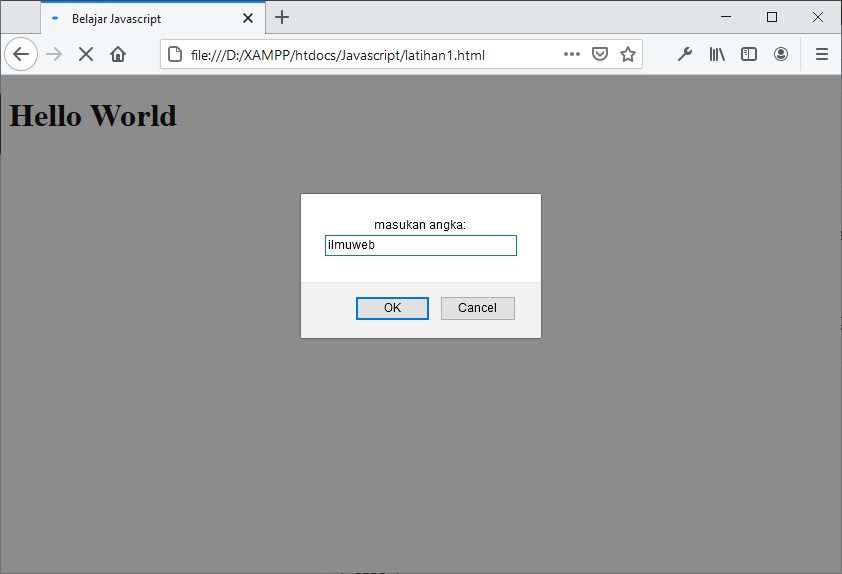Viewport: 842px width, 574px height.
Task: Bookmark this page with the star
Action: pyautogui.click(x=628, y=54)
